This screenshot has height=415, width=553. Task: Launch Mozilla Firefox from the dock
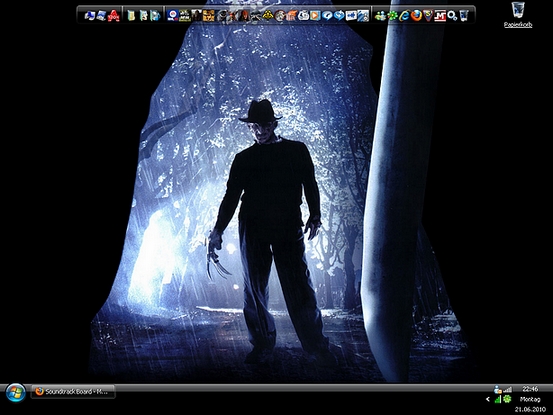coord(417,16)
